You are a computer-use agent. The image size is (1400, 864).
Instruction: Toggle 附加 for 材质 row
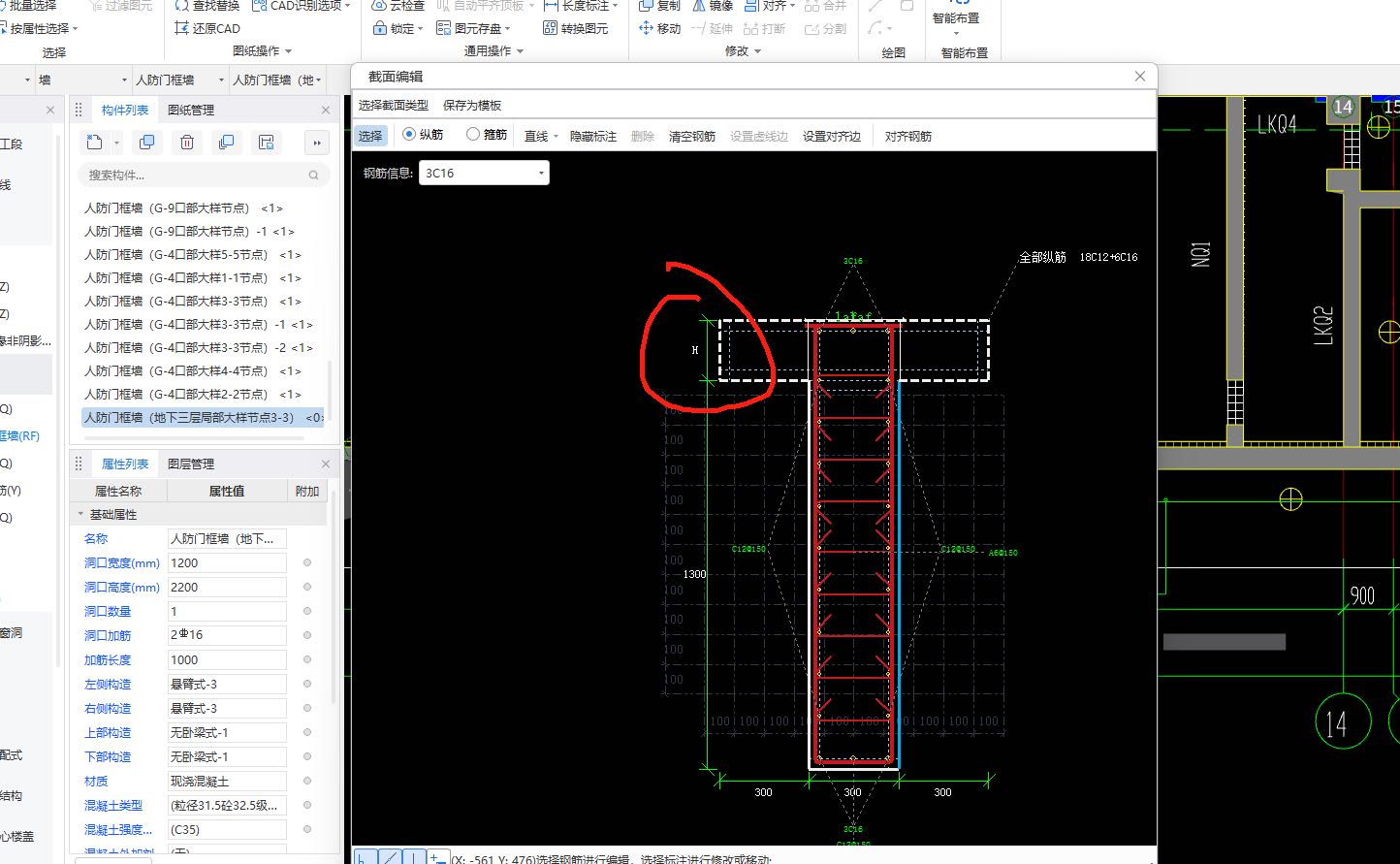pyautogui.click(x=307, y=781)
